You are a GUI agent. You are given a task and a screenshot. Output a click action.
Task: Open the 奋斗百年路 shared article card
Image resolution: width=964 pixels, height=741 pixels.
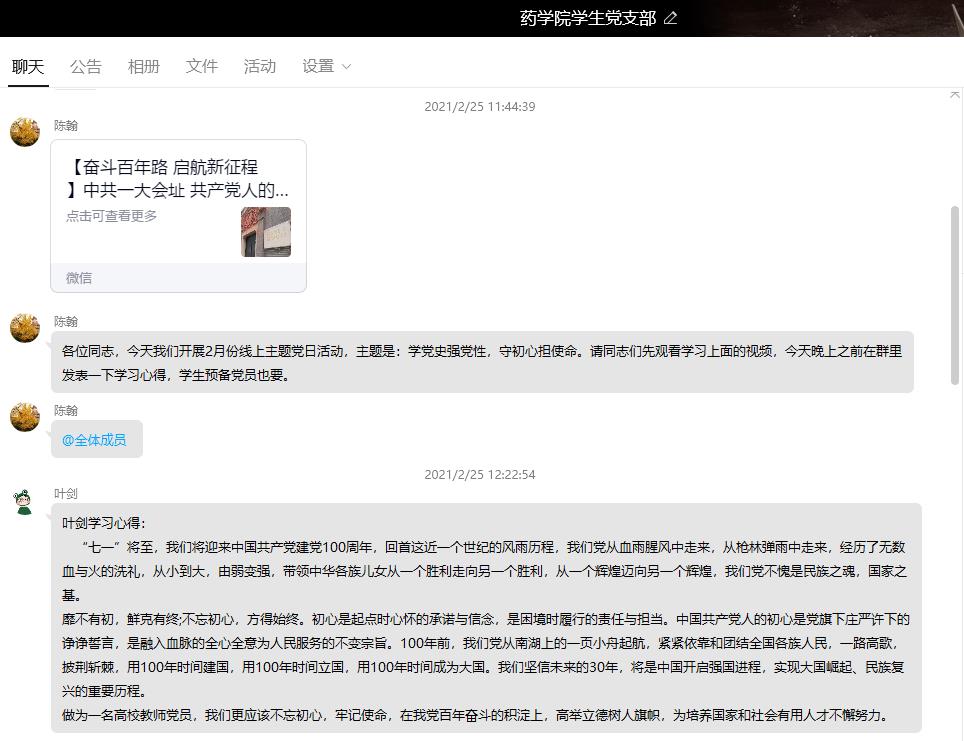pyautogui.click(x=178, y=178)
